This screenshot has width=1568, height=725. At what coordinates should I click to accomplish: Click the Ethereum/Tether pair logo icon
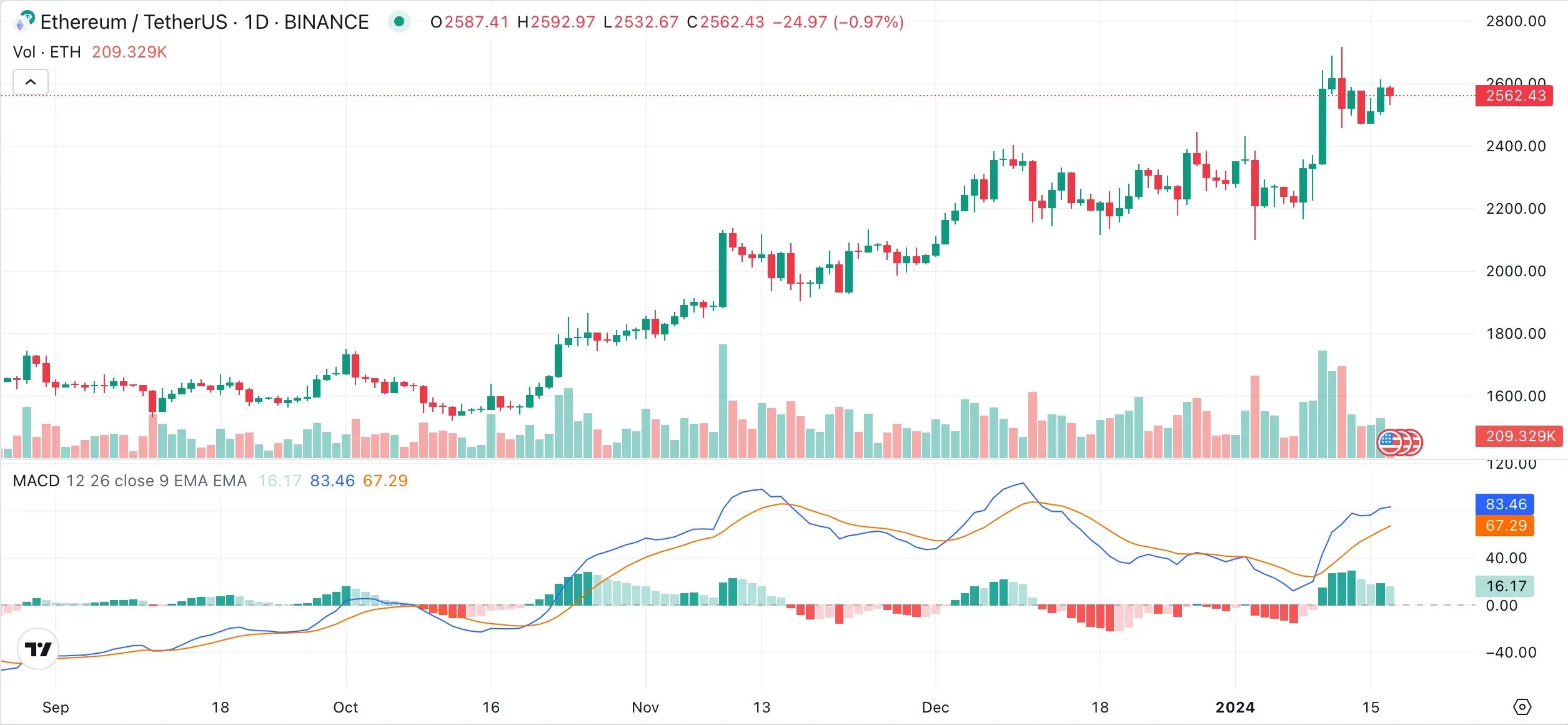click(24, 22)
